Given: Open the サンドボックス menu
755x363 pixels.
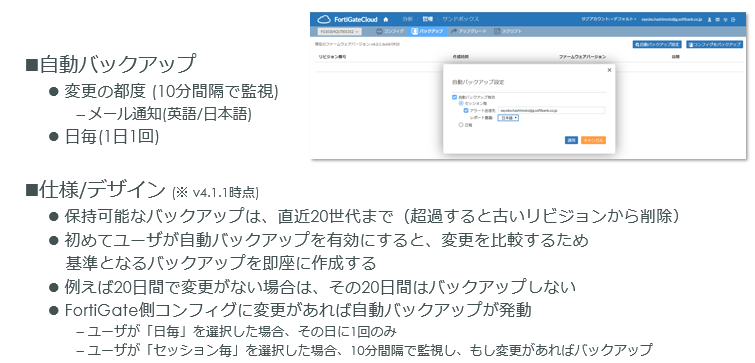Looking at the screenshot, I should coord(461,19).
